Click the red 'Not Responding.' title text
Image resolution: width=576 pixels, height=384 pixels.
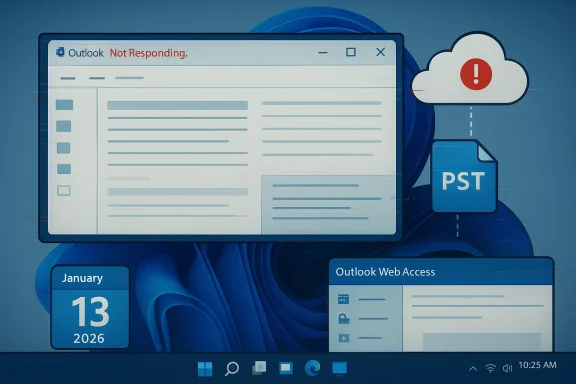tap(148, 53)
